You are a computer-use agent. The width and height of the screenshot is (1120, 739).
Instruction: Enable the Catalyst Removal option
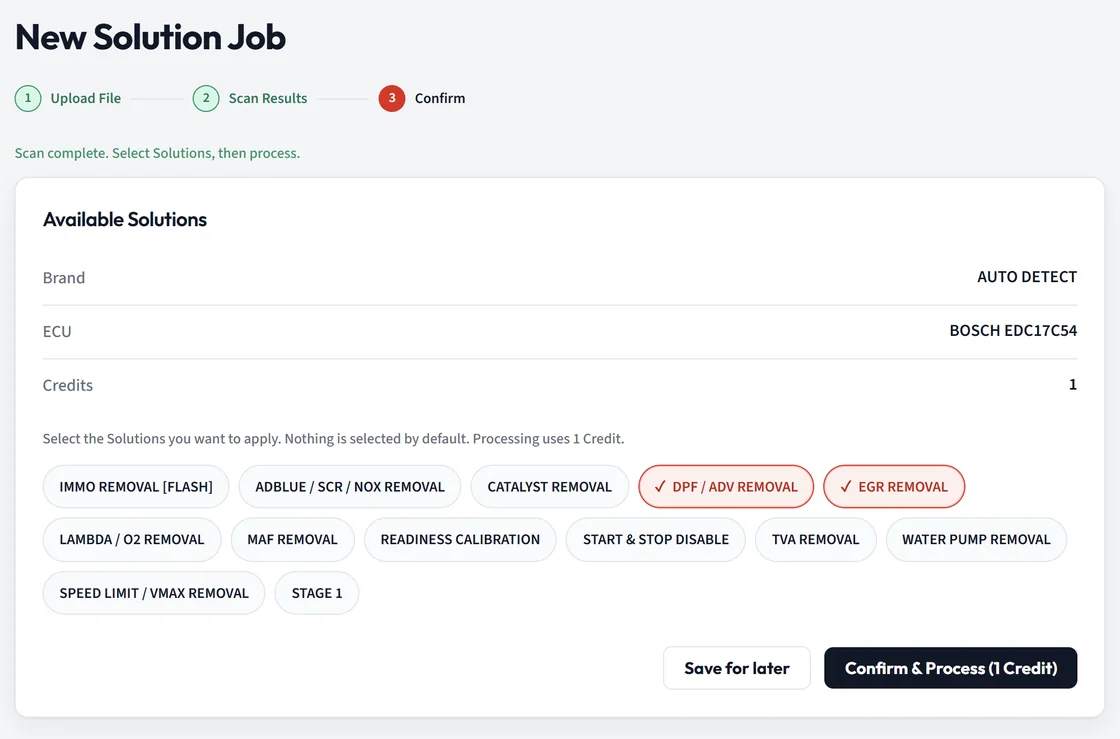(x=549, y=487)
